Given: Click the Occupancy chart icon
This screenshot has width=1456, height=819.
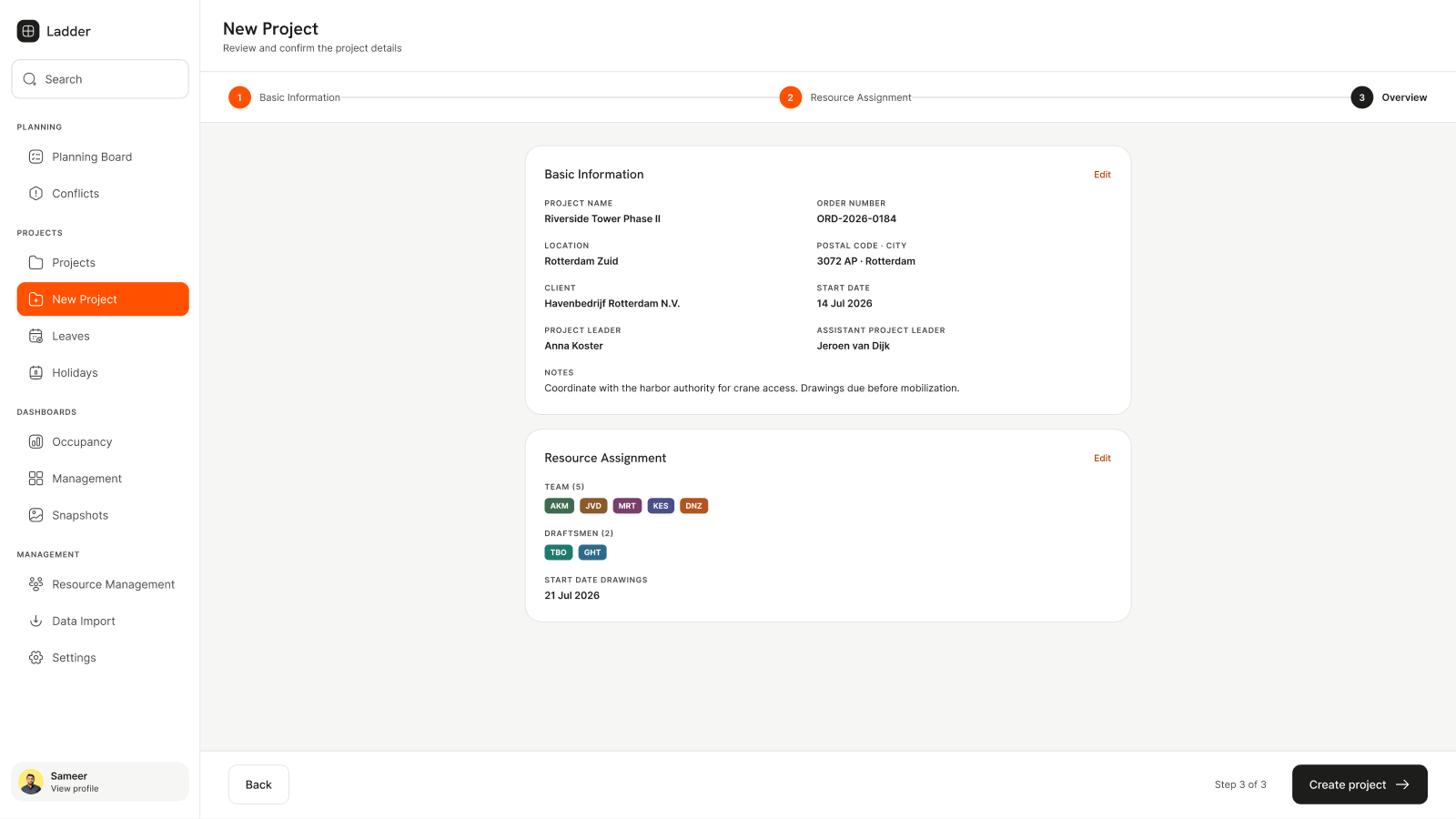Looking at the screenshot, I should click(x=36, y=441).
